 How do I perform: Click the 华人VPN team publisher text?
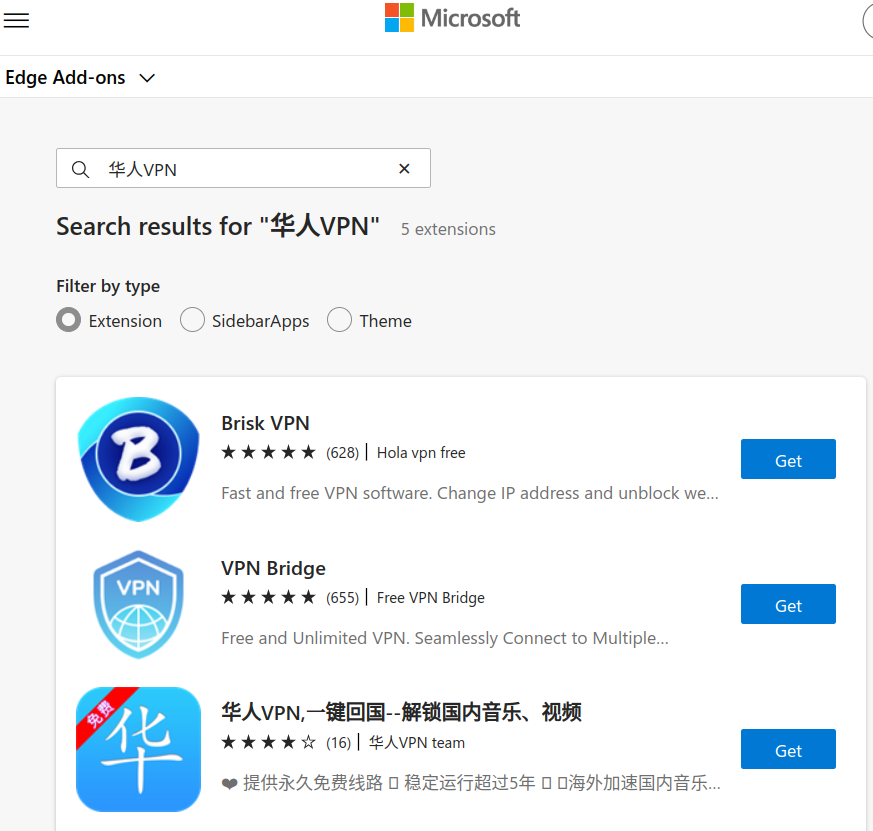coord(416,743)
